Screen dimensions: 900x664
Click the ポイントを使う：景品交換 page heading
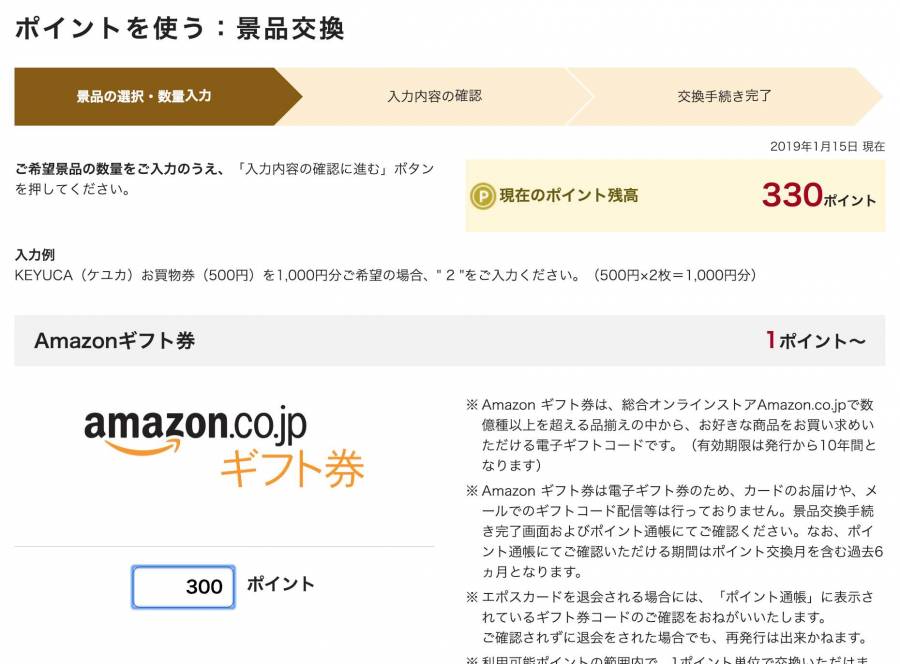tap(180, 28)
